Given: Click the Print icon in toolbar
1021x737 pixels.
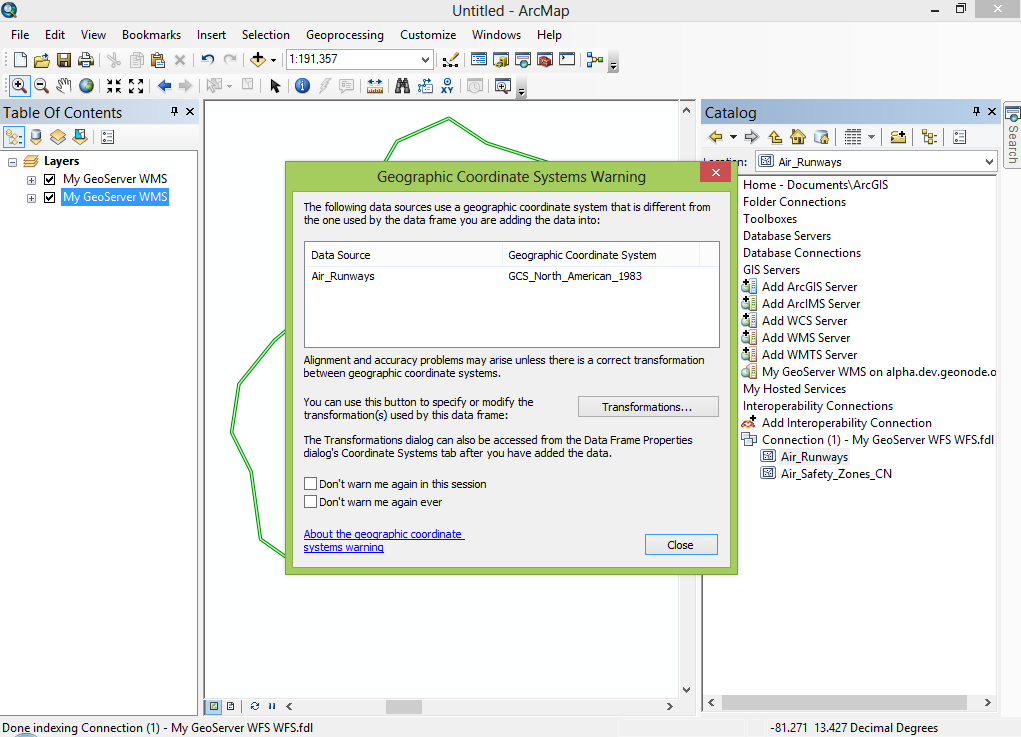Looking at the screenshot, I should [x=86, y=60].
